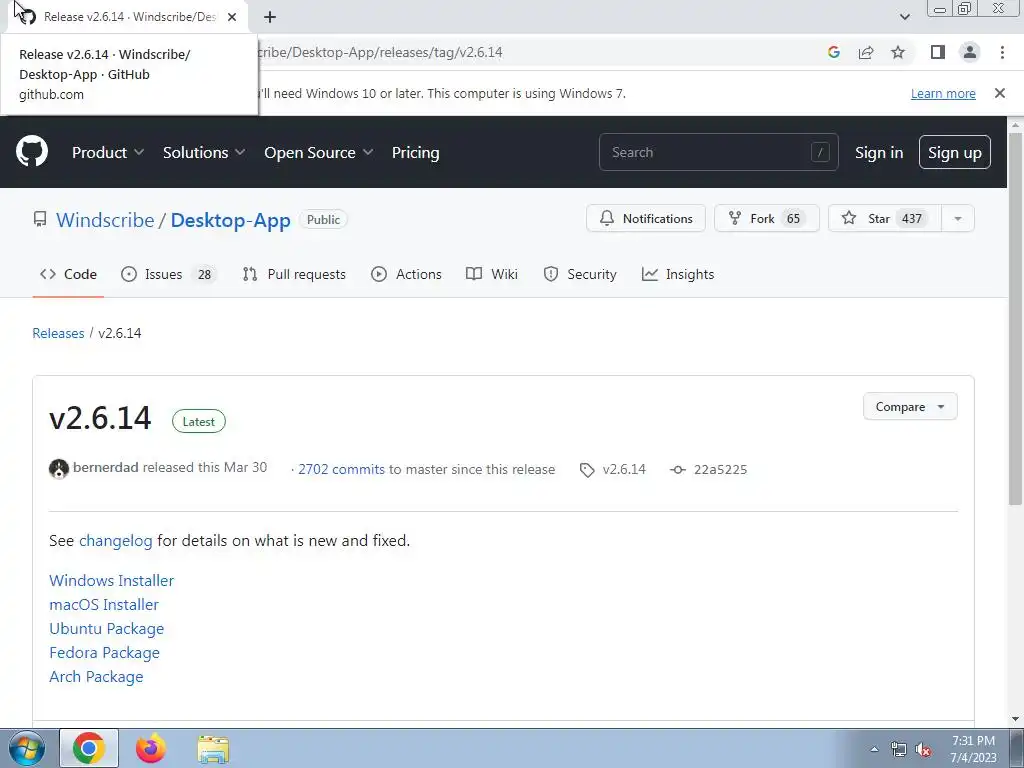
Task: Click the bernerdad username link
Action: pyautogui.click(x=106, y=468)
